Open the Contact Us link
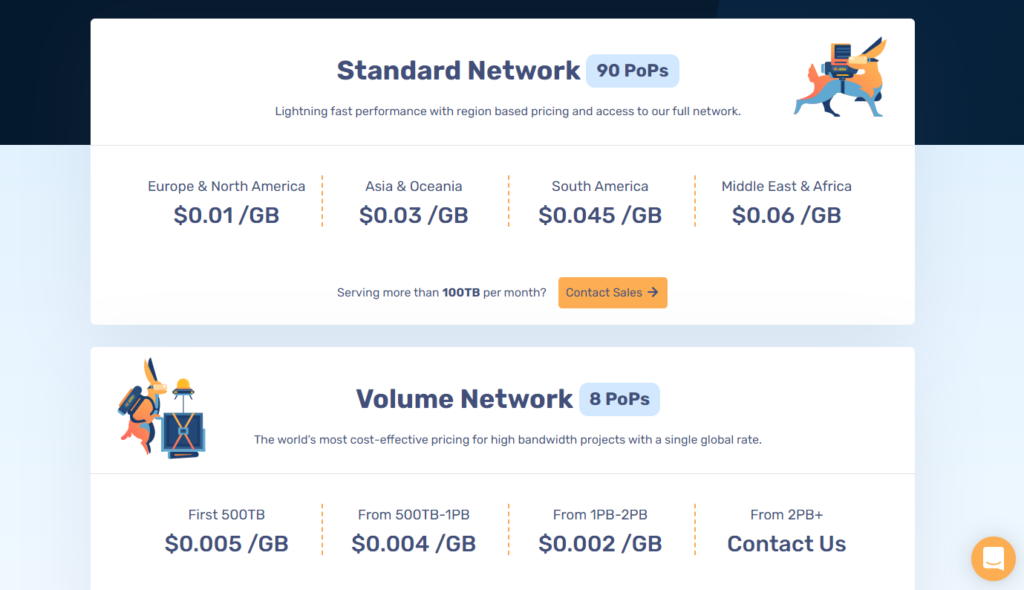 786,543
